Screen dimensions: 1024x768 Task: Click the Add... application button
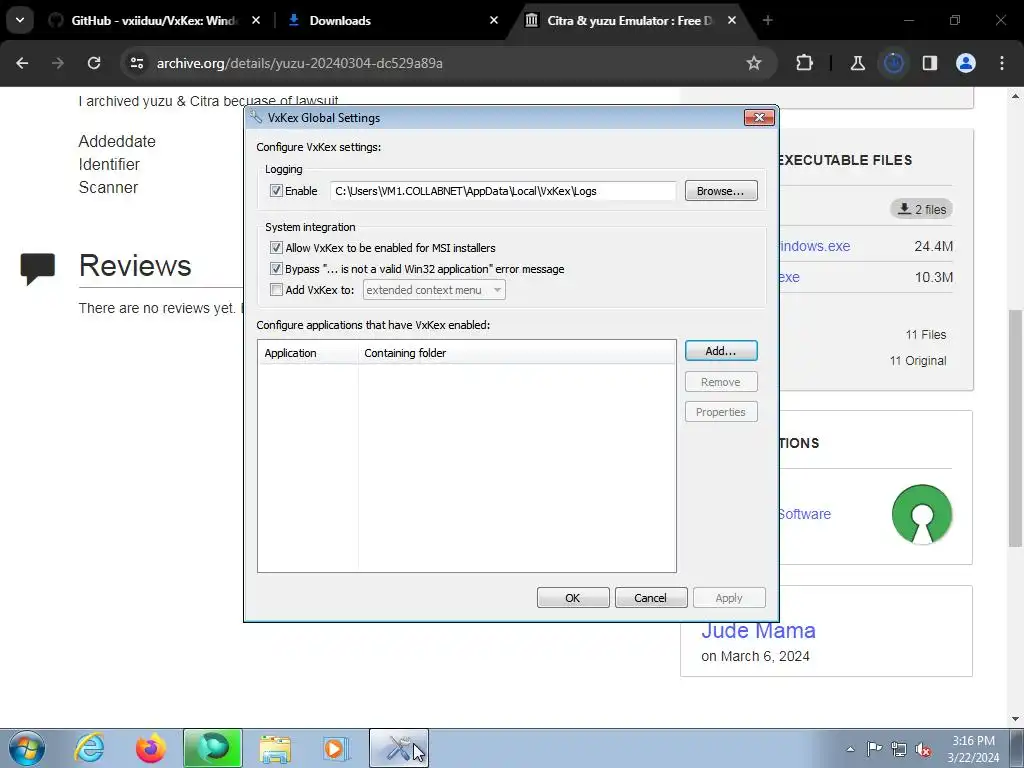point(721,351)
